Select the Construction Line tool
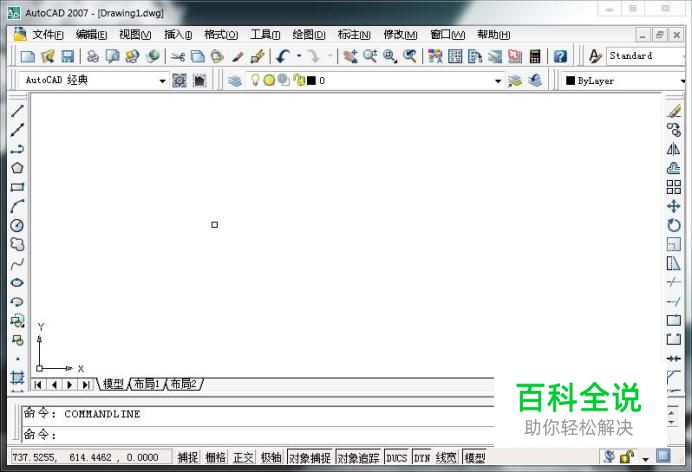The image size is (692, 472). coord(17,130)
